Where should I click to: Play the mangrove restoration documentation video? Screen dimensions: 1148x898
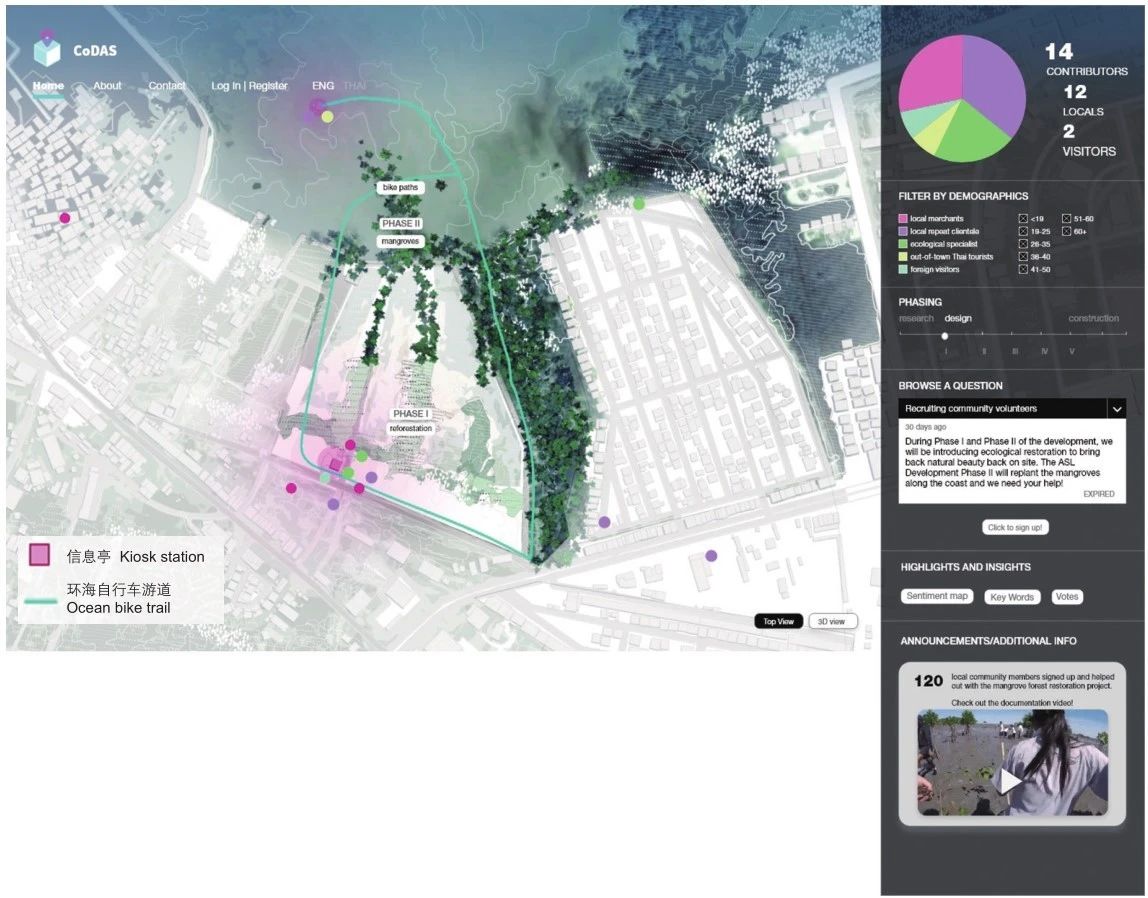tap(1012, 780)
